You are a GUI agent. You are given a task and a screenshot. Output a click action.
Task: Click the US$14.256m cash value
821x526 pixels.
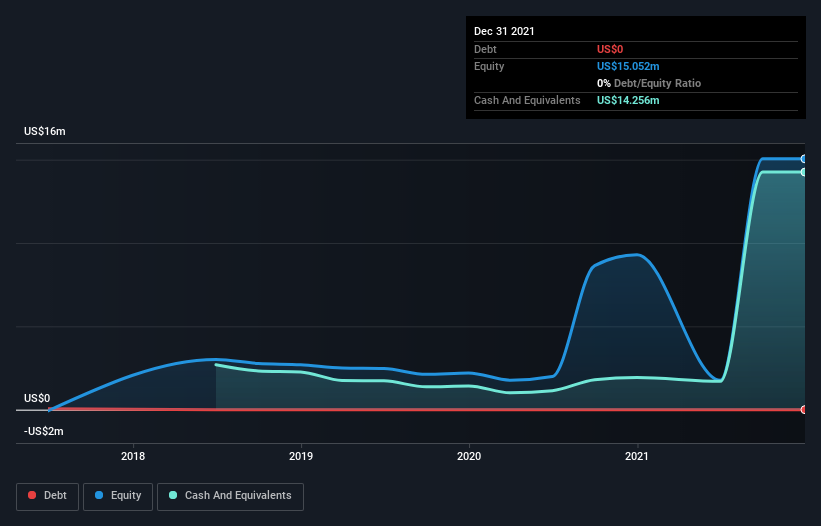pos(628,100)
